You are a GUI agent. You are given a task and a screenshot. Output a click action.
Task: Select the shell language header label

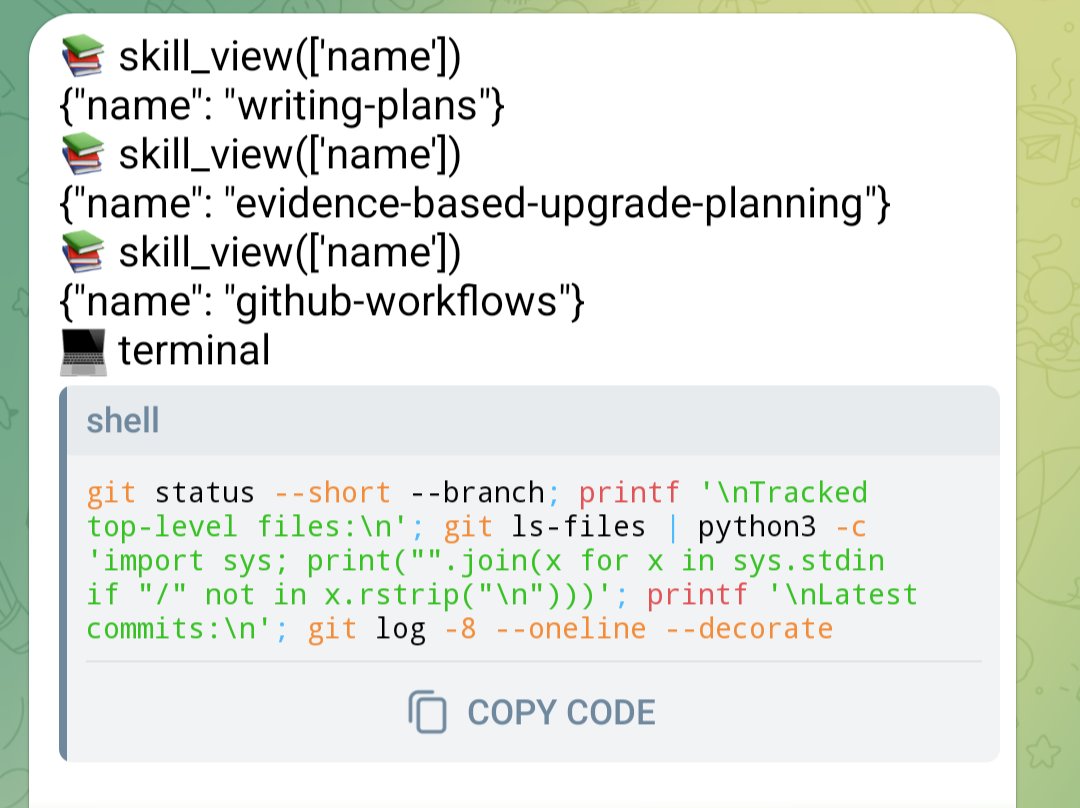(x=123, y=420)
